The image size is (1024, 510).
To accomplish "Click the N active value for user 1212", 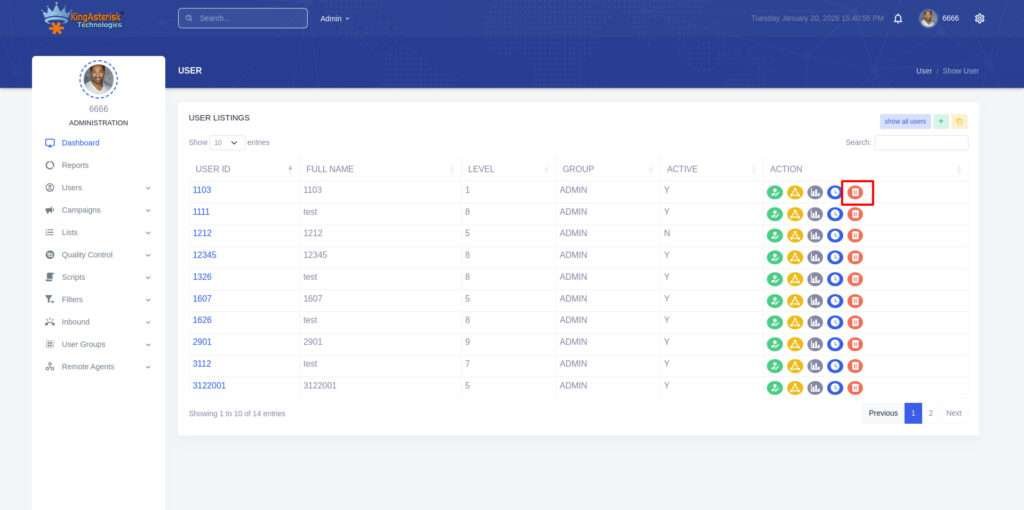I will click(667, 233).
